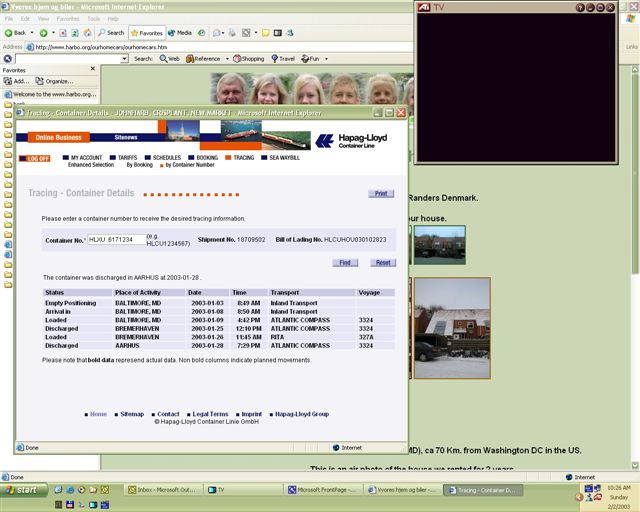Switch to Inbox - Microsoft Outlook taskbar button
640x512 pixels.
[165, 490]
